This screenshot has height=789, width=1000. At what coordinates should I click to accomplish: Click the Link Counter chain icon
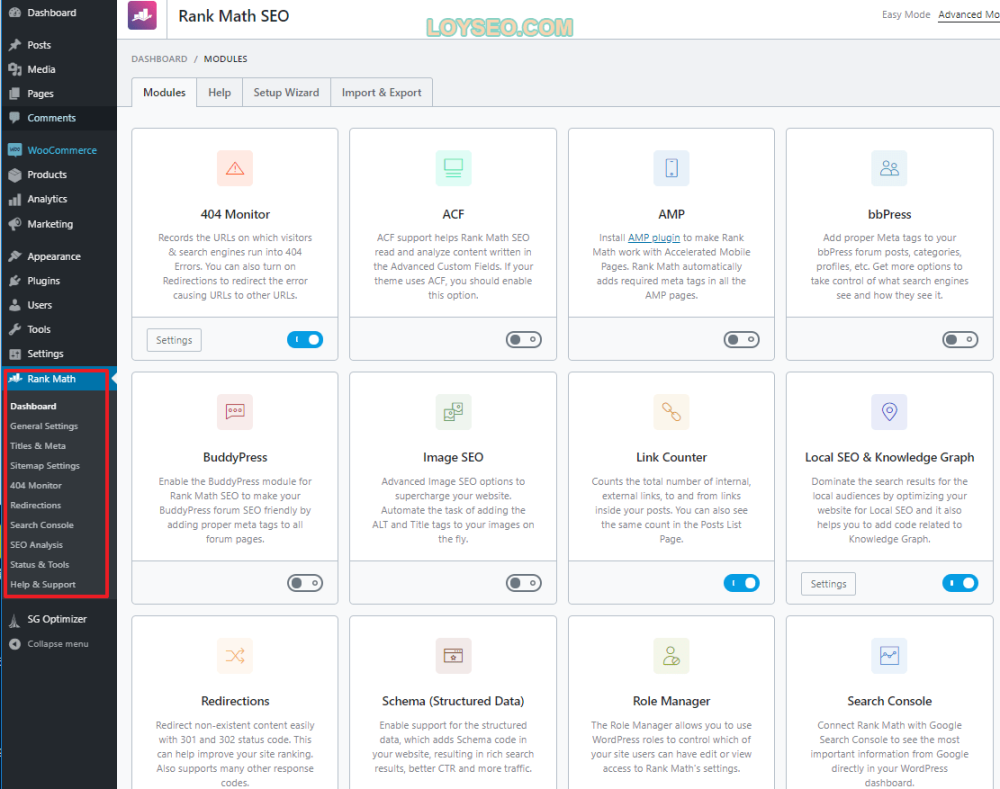point(672,411)
